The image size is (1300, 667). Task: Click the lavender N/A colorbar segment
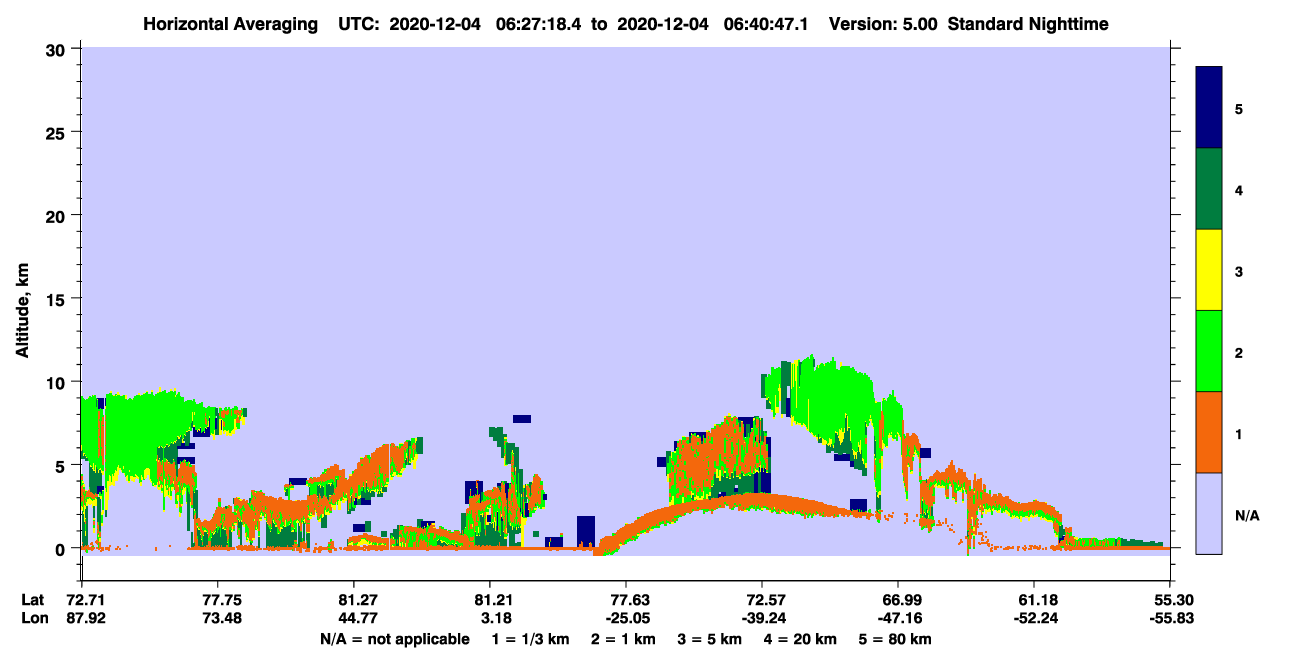1209,512
